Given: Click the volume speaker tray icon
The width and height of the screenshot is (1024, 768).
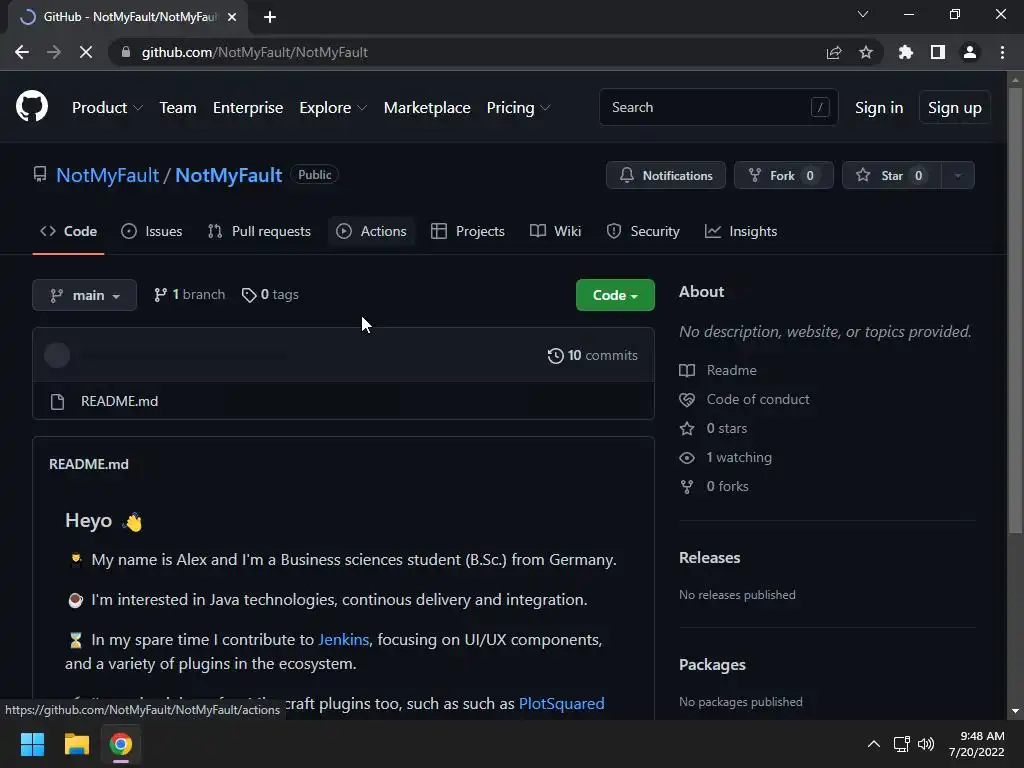Looking at the screenshot, I should (926, 744).
